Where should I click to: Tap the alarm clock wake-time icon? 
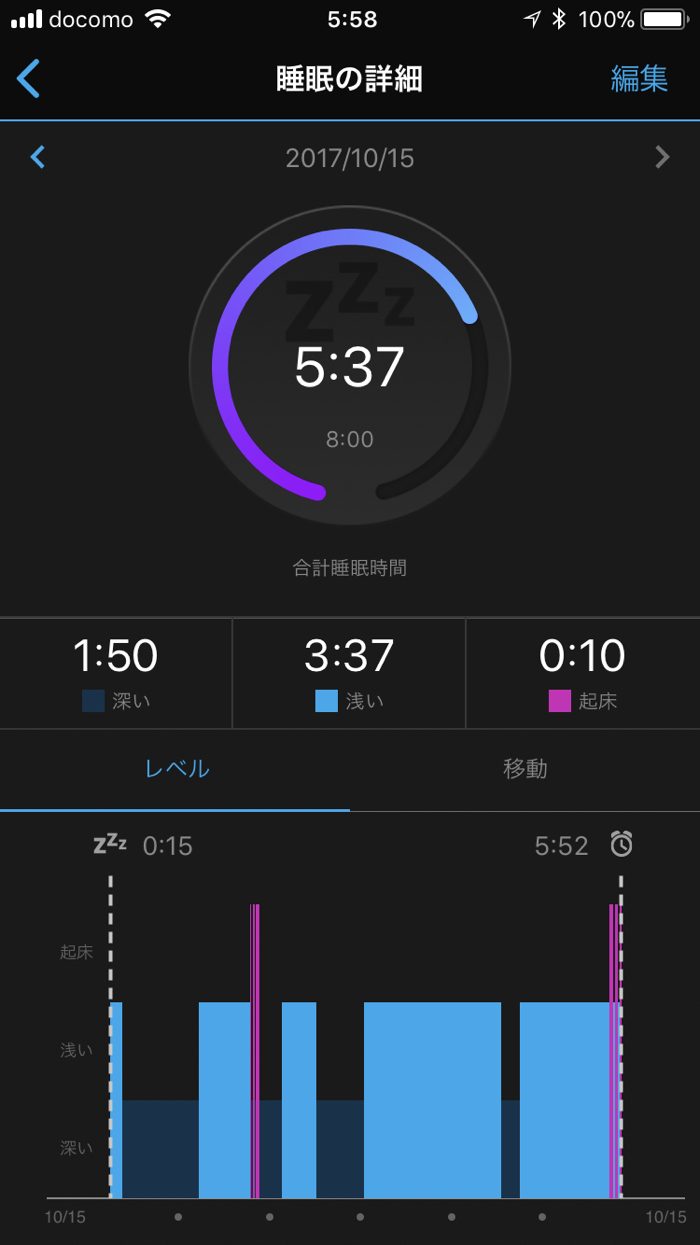[x=622, y=845]
